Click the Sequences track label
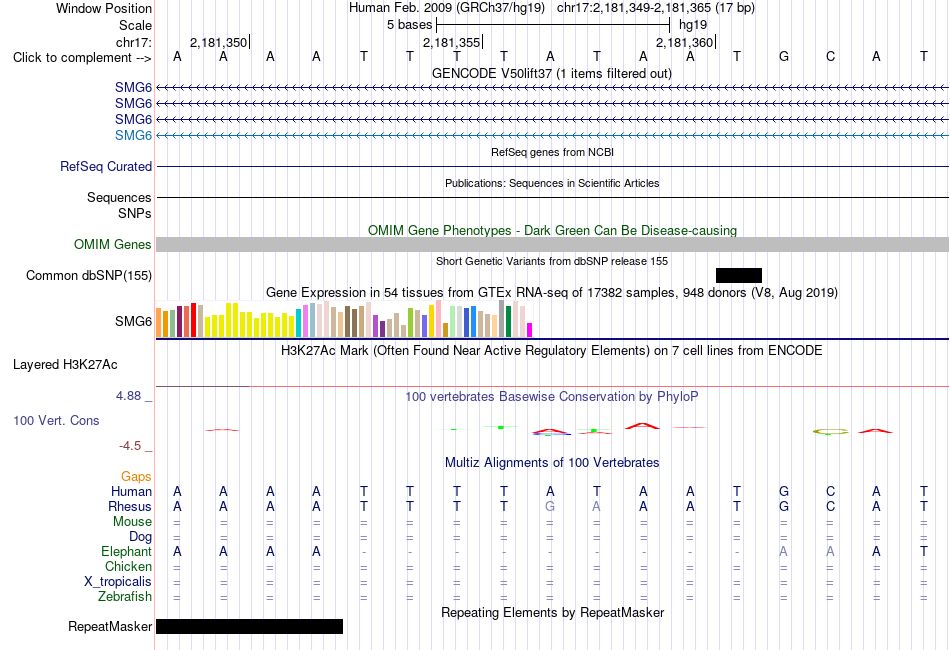Screen dimensions: 950x650 (119, 197)
